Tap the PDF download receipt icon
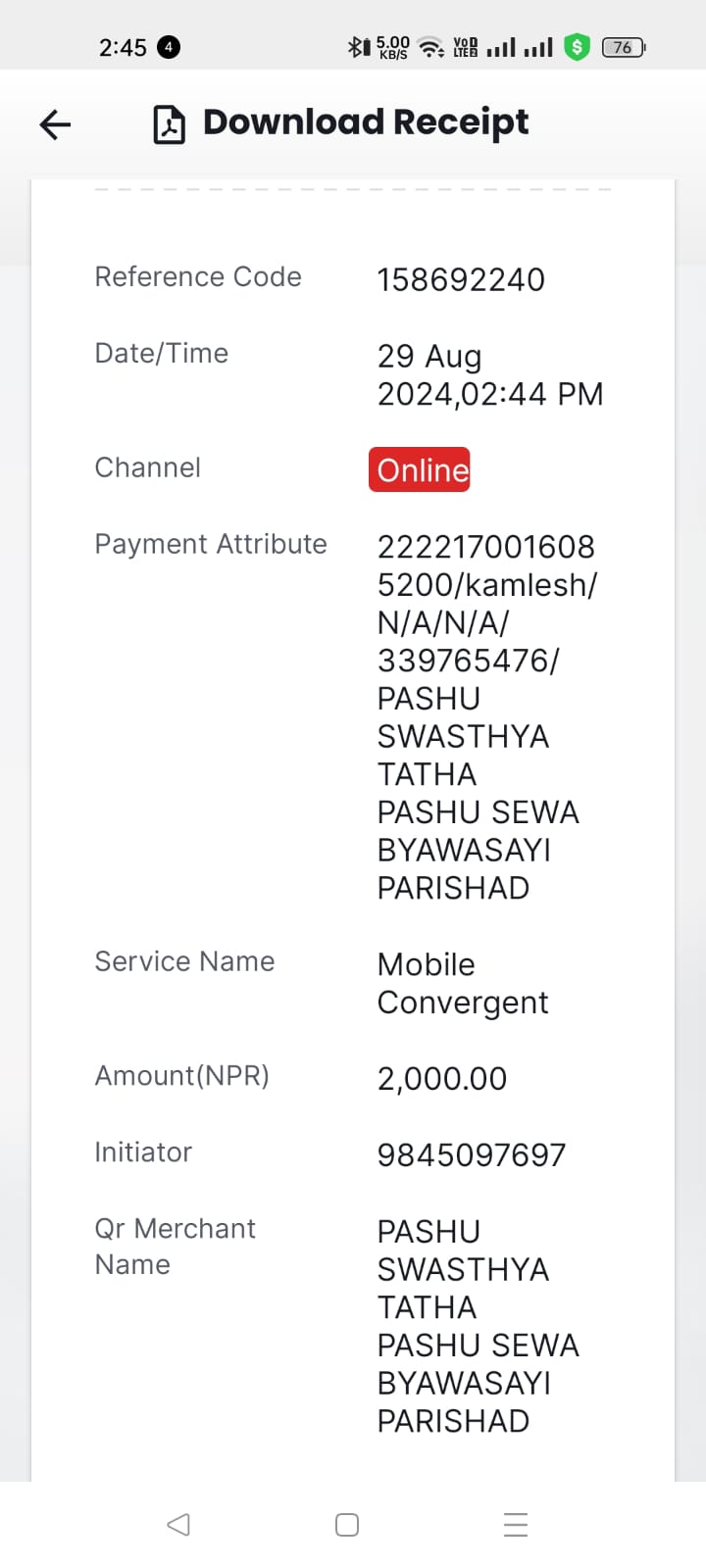 pyautogui.click(x=169, y=124)
